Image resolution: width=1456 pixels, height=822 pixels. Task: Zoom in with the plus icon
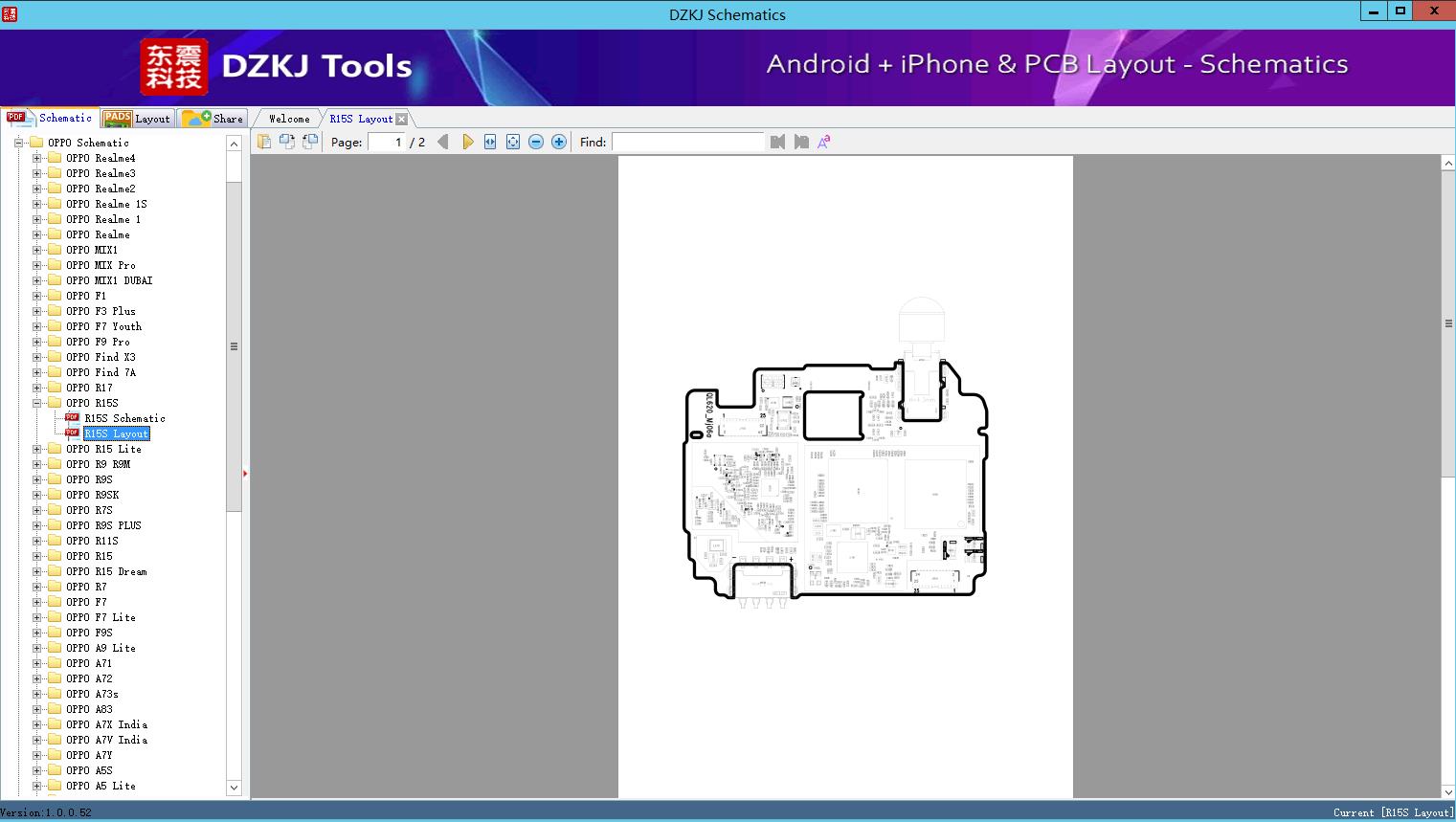pyautogui.click(x=559, y=142)
